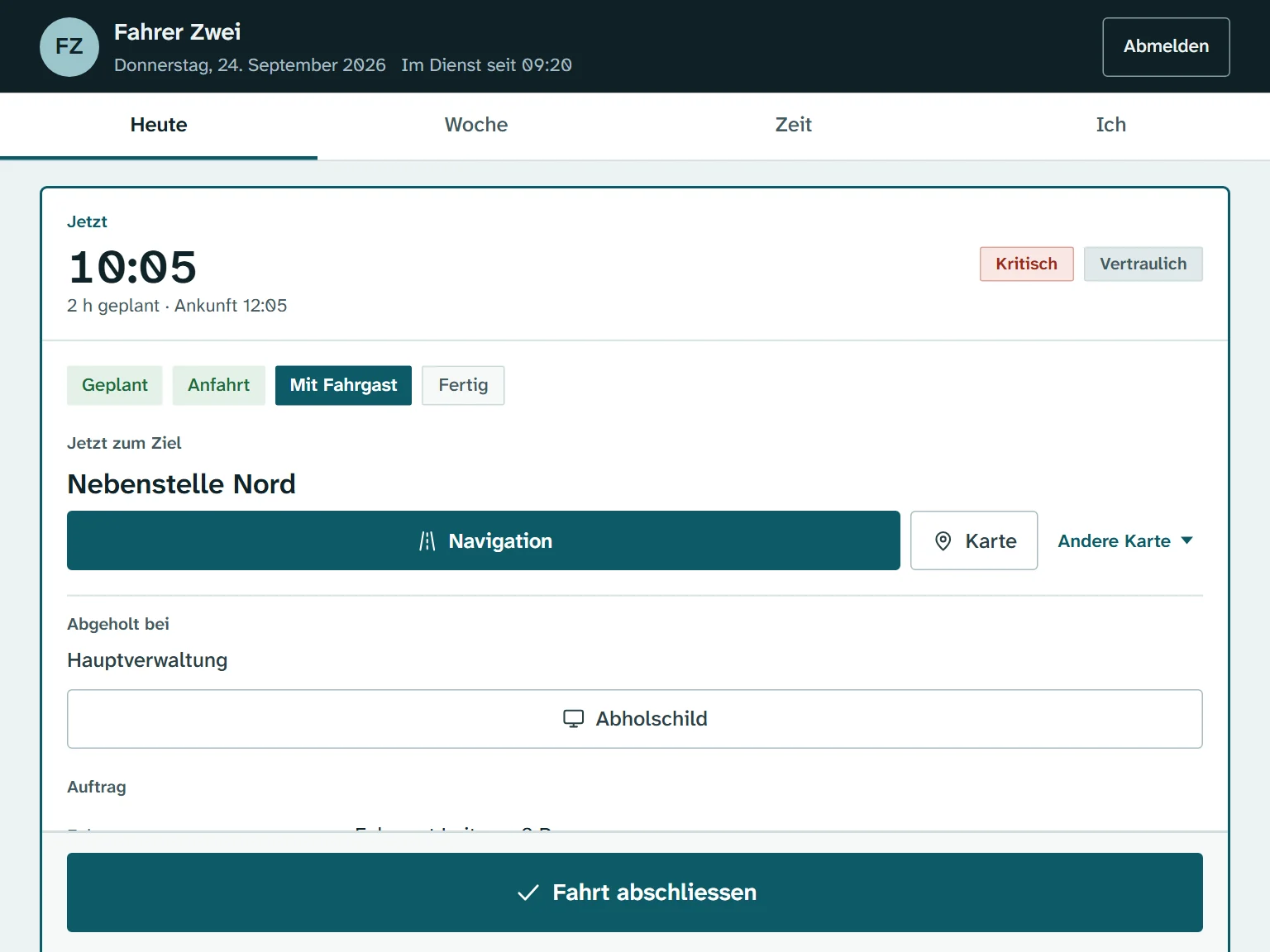Open the Woche tab
1270x952 pixels.
tap(476, 126)
